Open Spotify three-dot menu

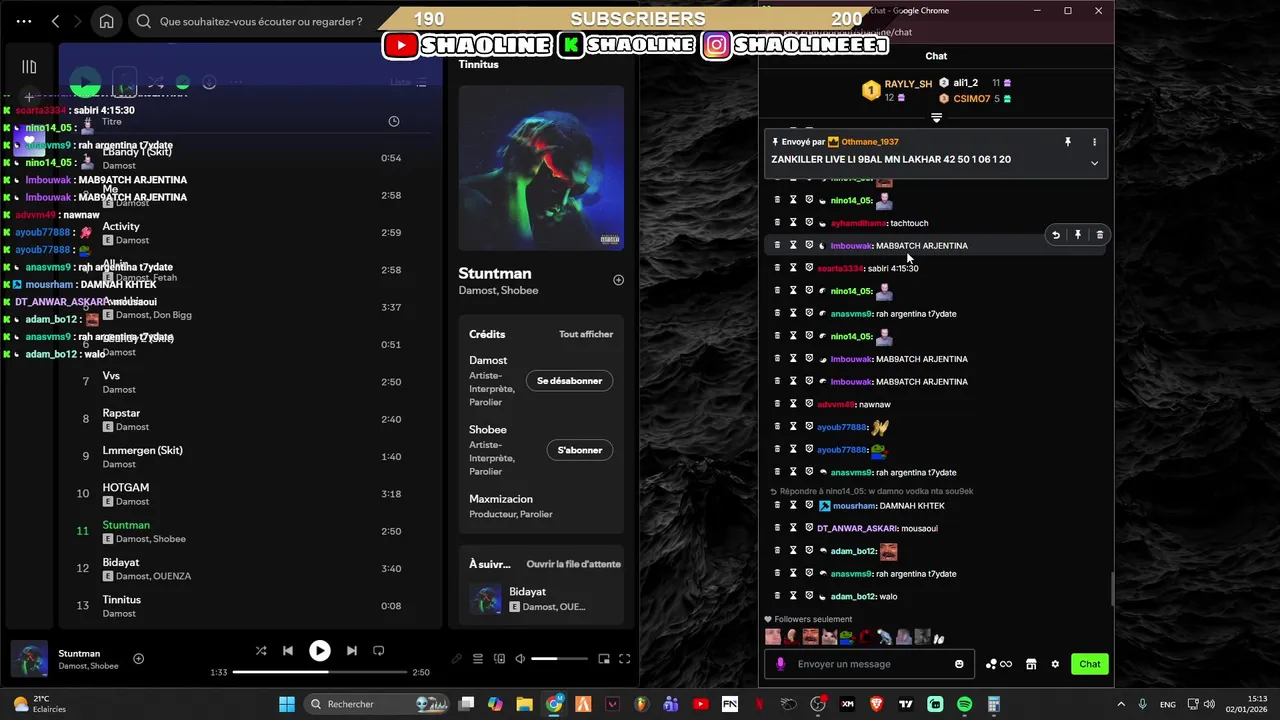click(x=24, y=21)
